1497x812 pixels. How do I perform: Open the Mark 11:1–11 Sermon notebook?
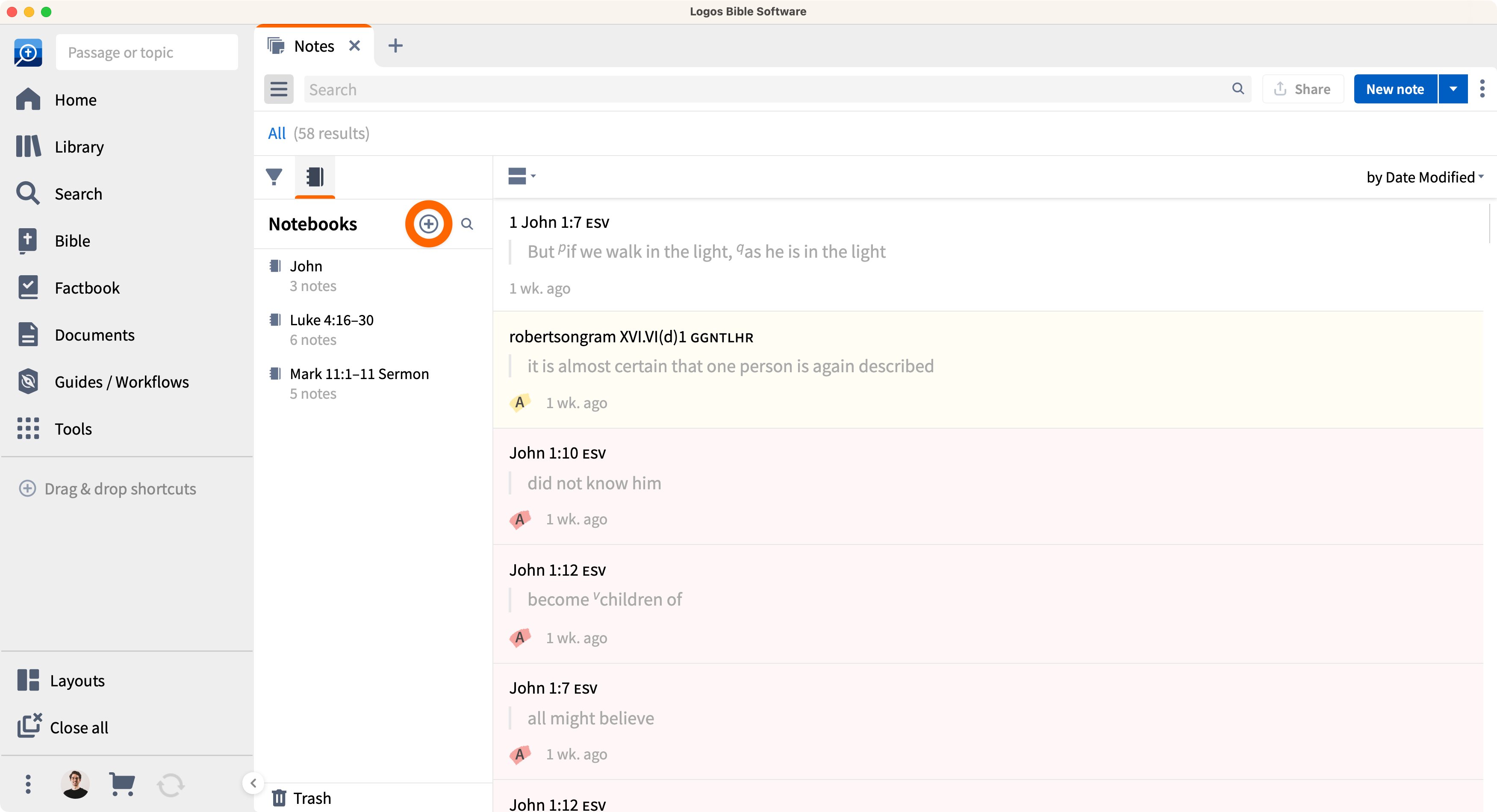[373, 383]
